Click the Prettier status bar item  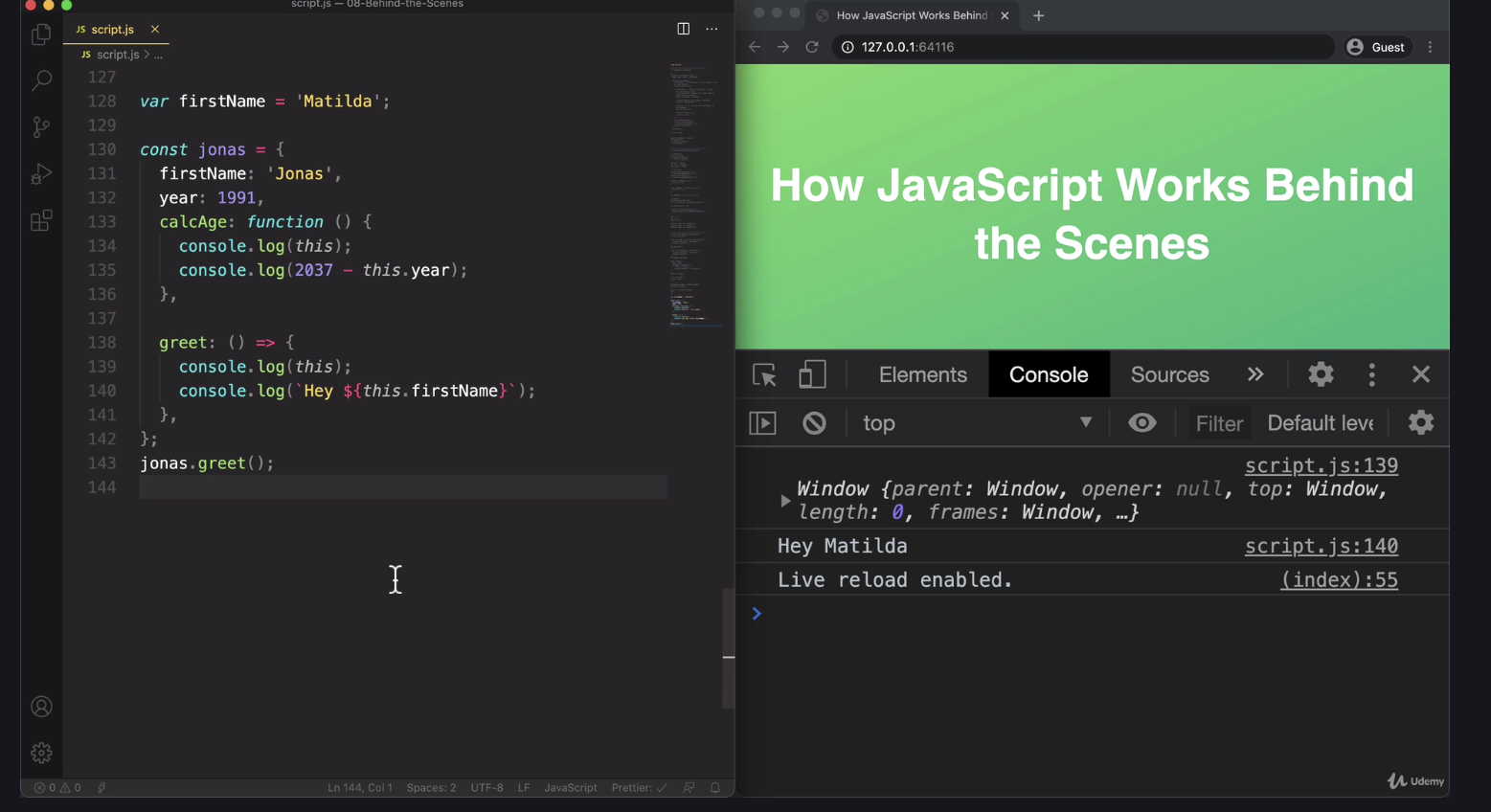639,788
